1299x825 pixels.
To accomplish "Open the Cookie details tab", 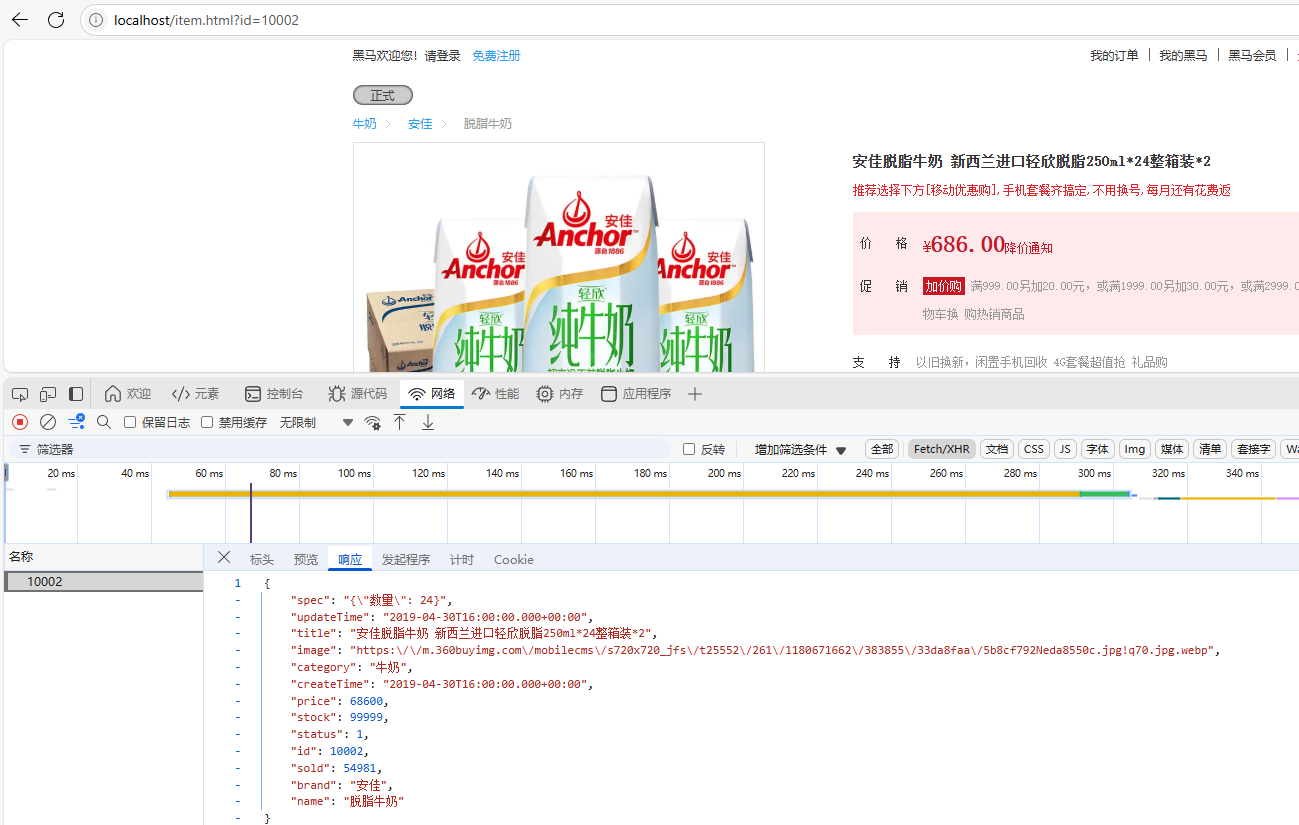I will click(514, 560).
